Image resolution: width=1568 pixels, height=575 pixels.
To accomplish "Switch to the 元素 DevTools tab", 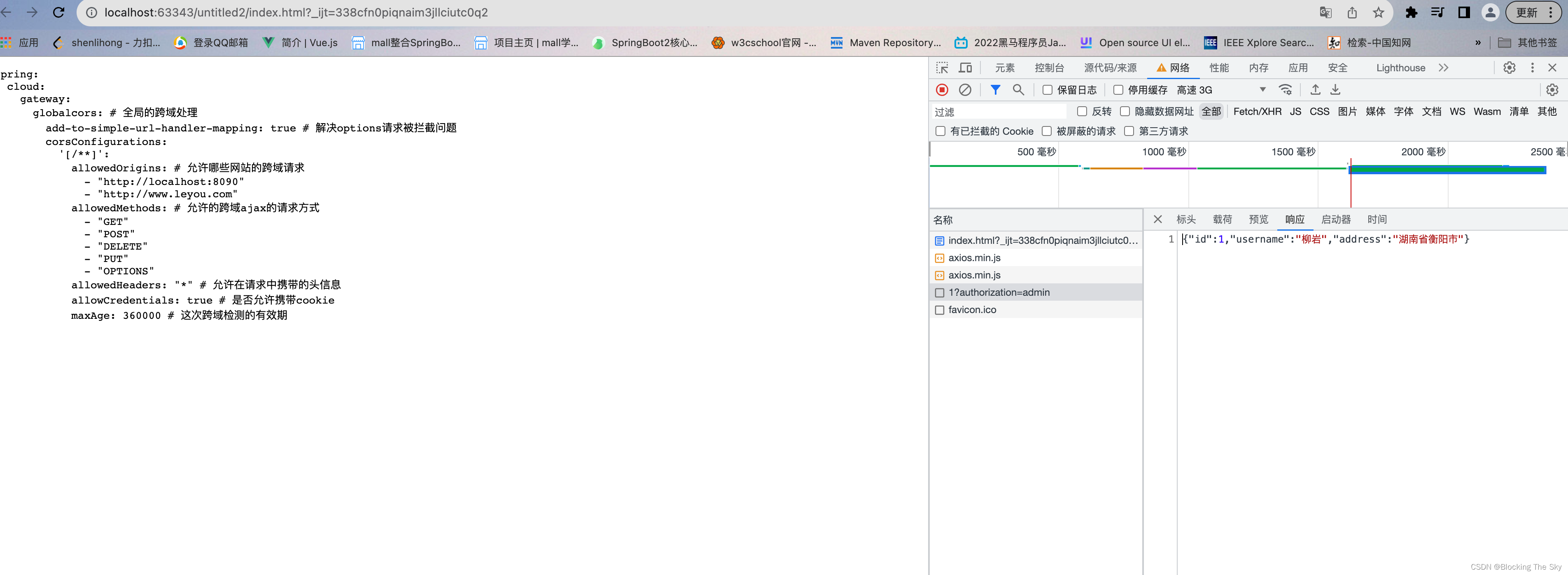I will point(1005,68).
